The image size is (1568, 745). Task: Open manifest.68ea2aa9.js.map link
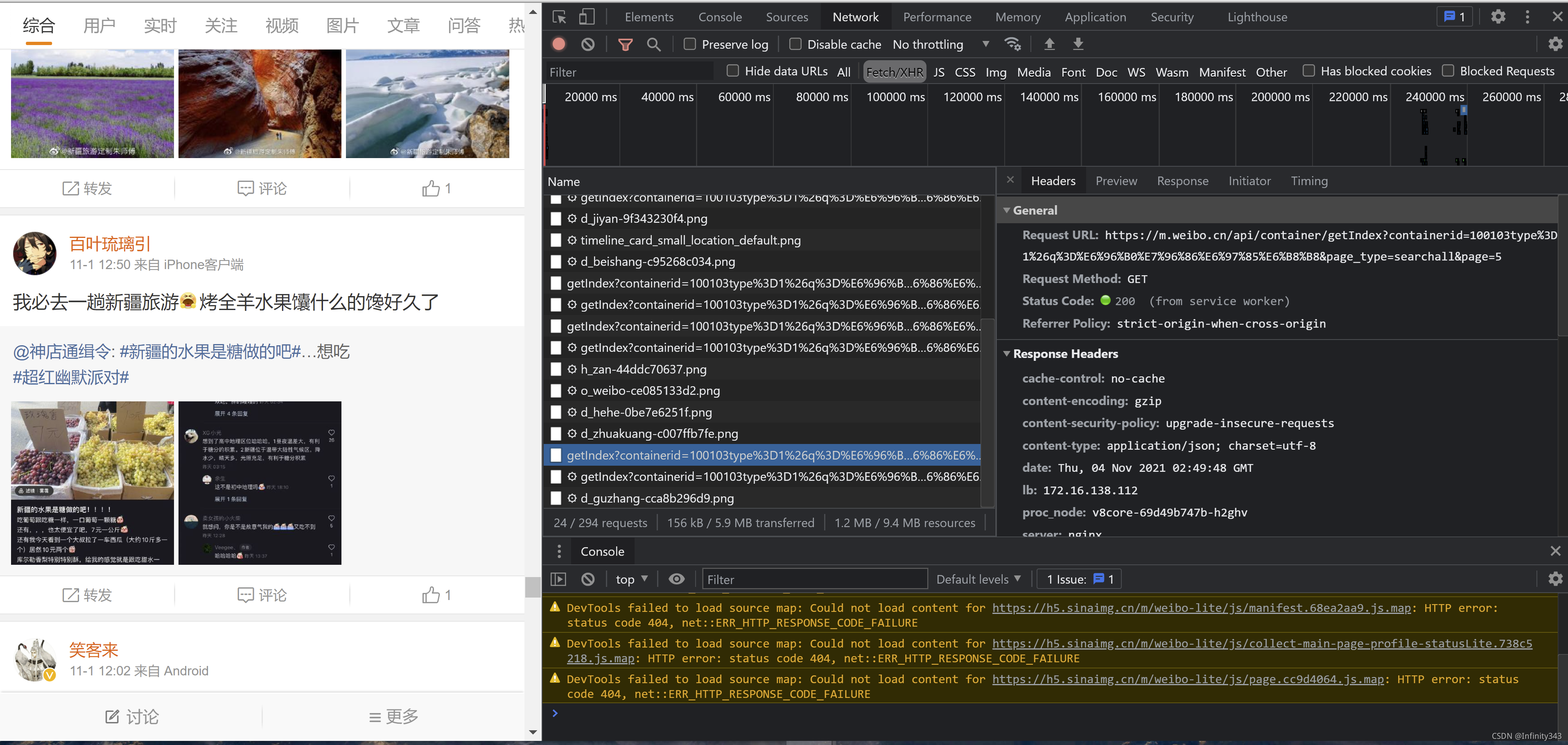[1201, 608]
